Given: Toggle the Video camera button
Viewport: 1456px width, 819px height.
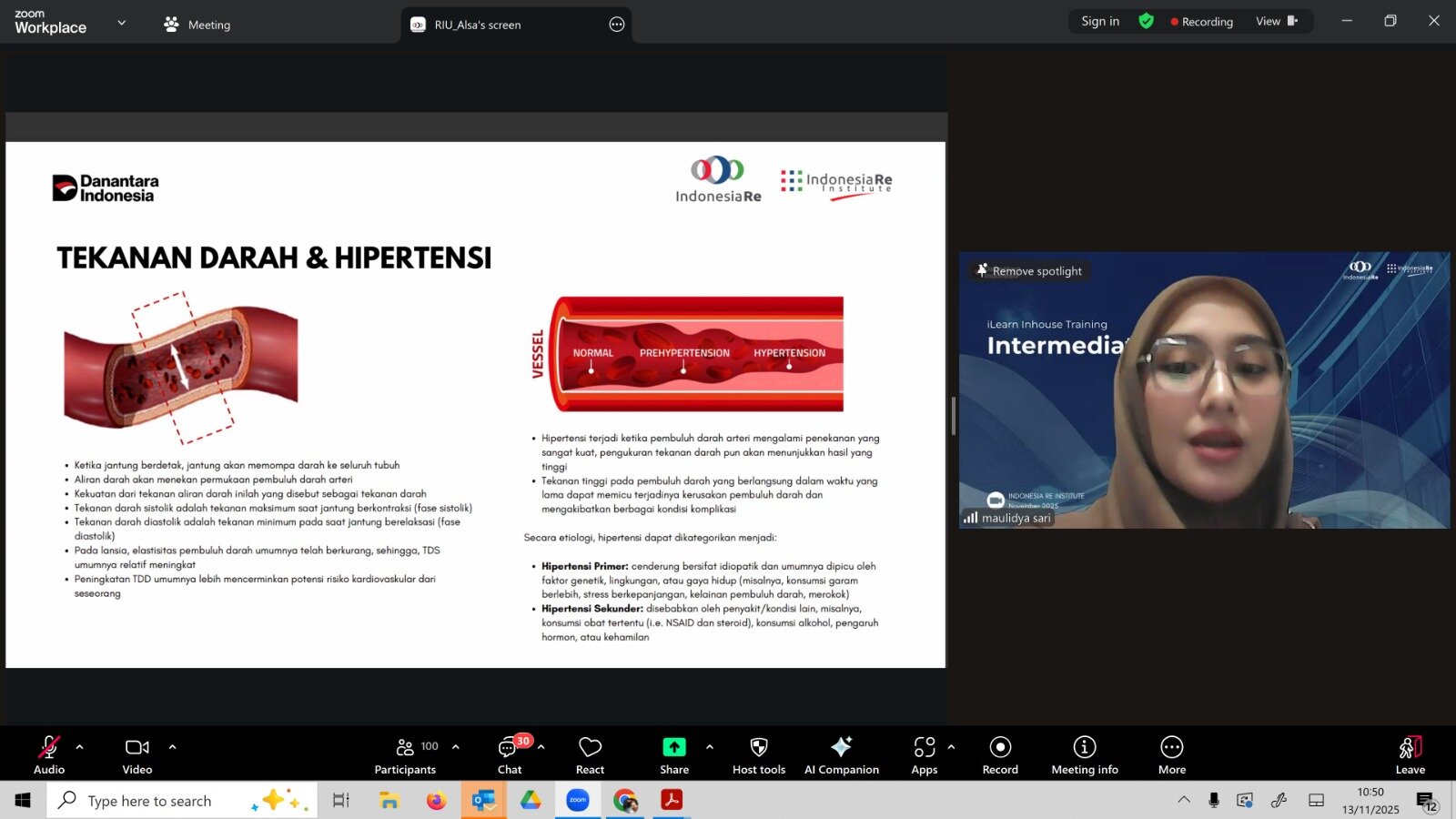Looking at the screenshot, I should 137,754.
